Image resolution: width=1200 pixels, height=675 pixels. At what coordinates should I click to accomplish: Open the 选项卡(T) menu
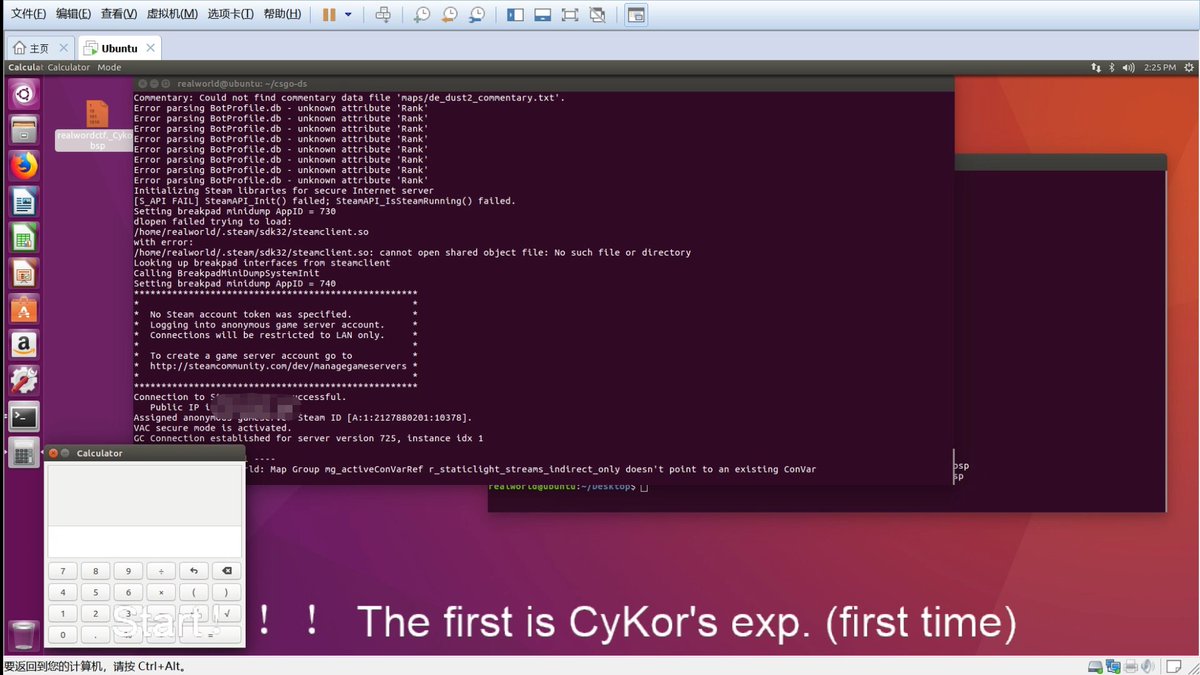point(231,14)
